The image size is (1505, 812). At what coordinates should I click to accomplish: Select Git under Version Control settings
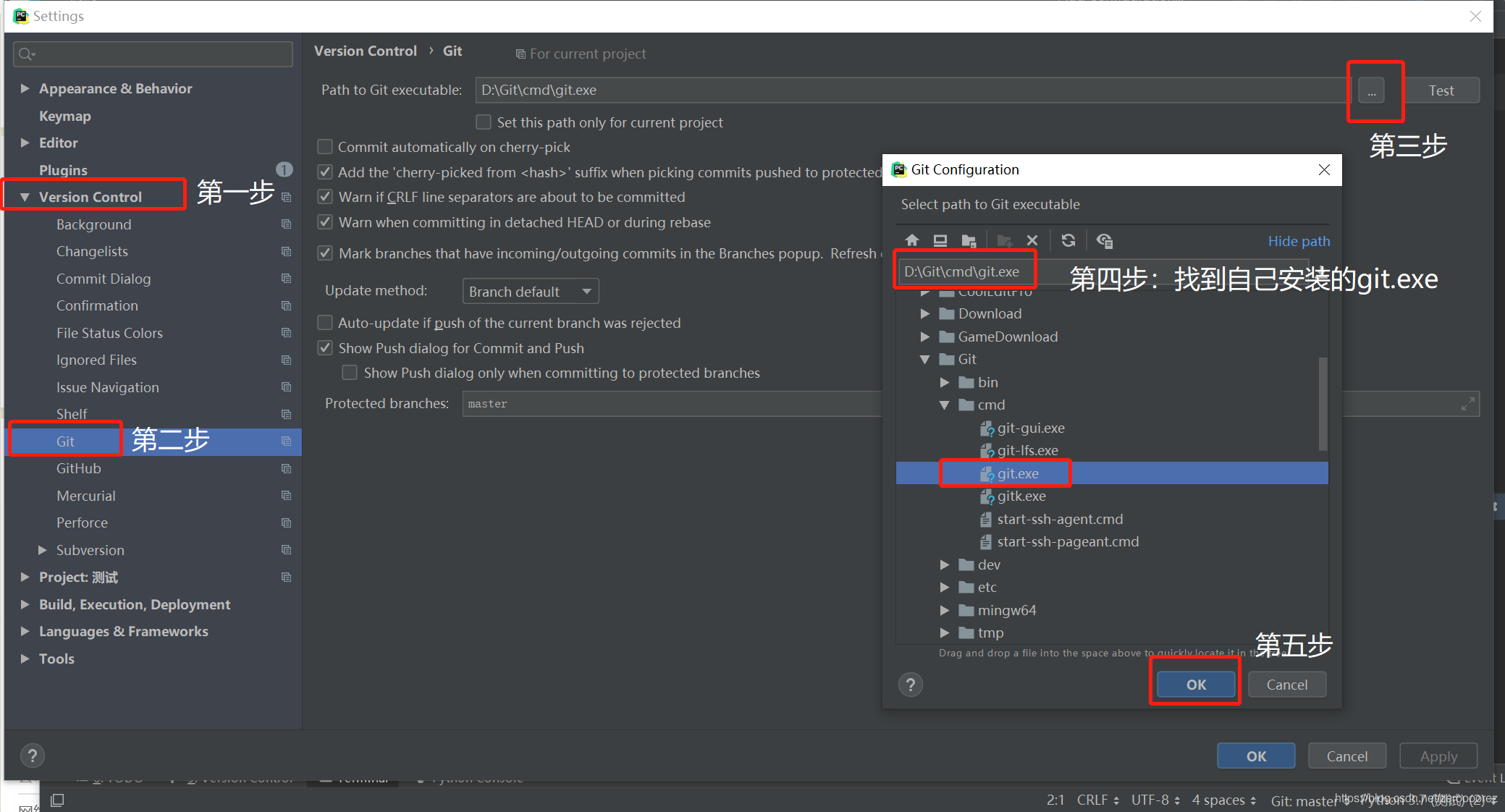click(64, 441)
